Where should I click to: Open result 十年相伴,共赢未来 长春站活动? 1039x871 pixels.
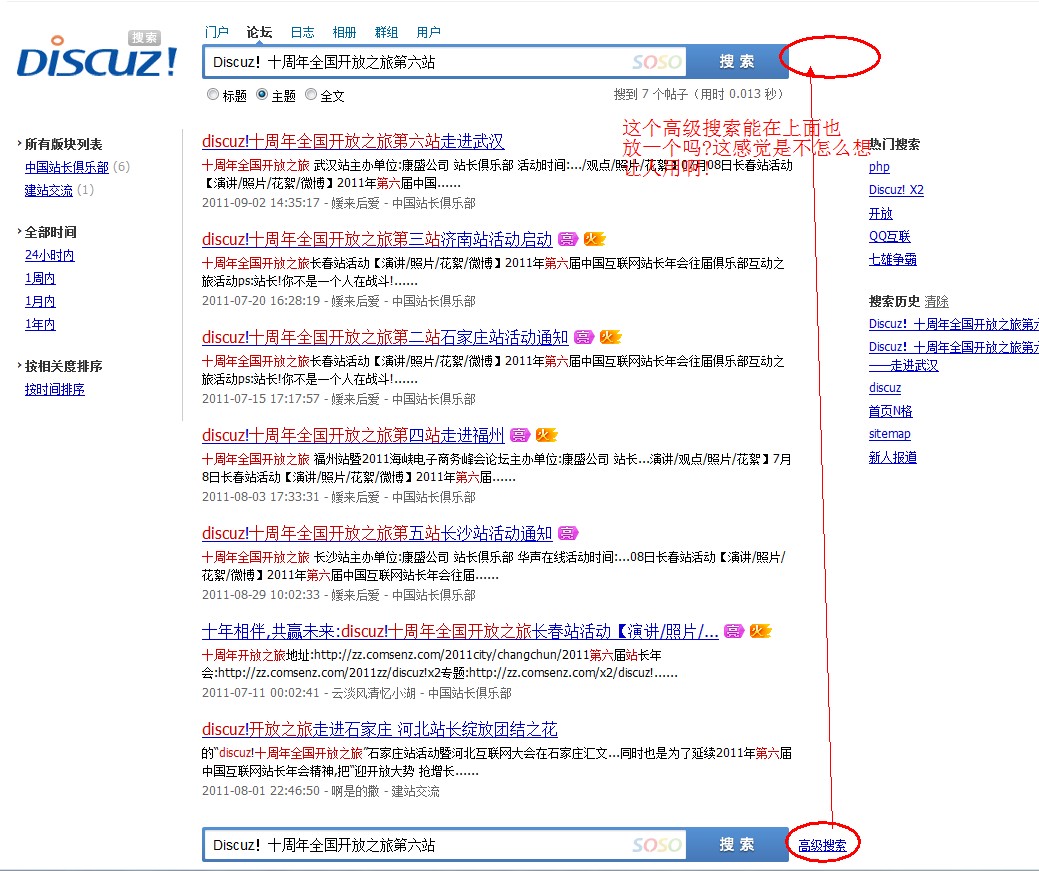click(461, 632)
